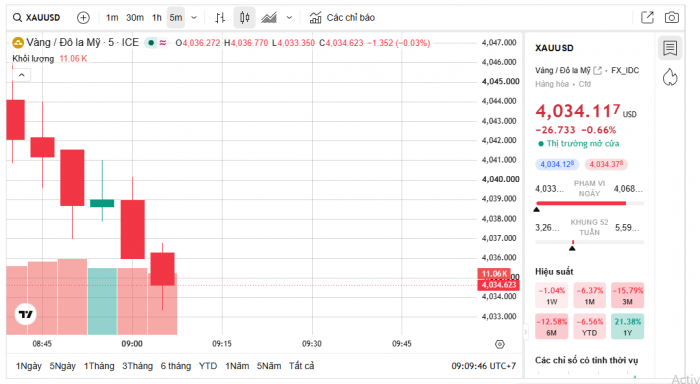Open the XAUUSD symbol search

(x=37, y=18)
